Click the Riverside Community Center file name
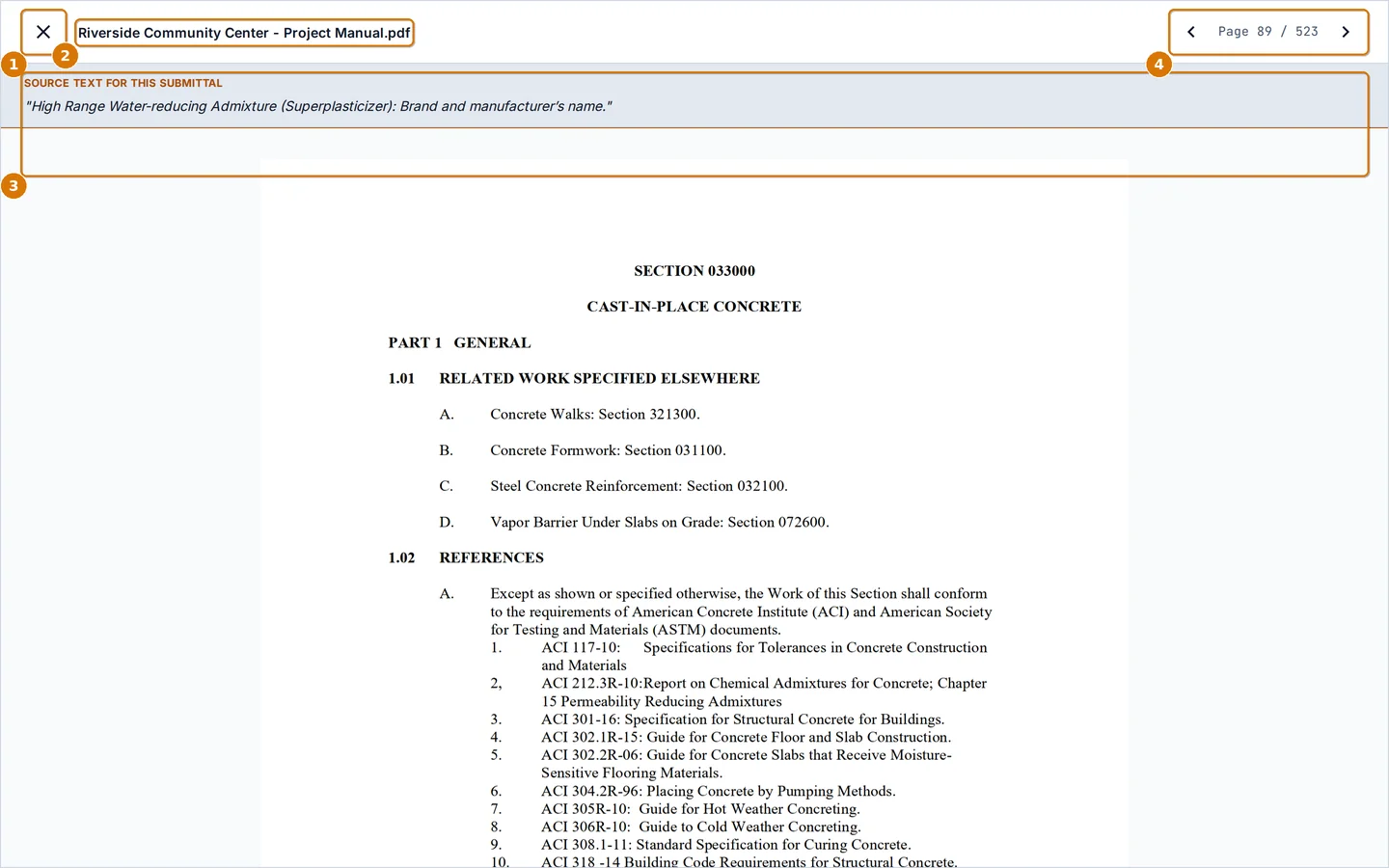1389x868 pixels. (244, 33)
